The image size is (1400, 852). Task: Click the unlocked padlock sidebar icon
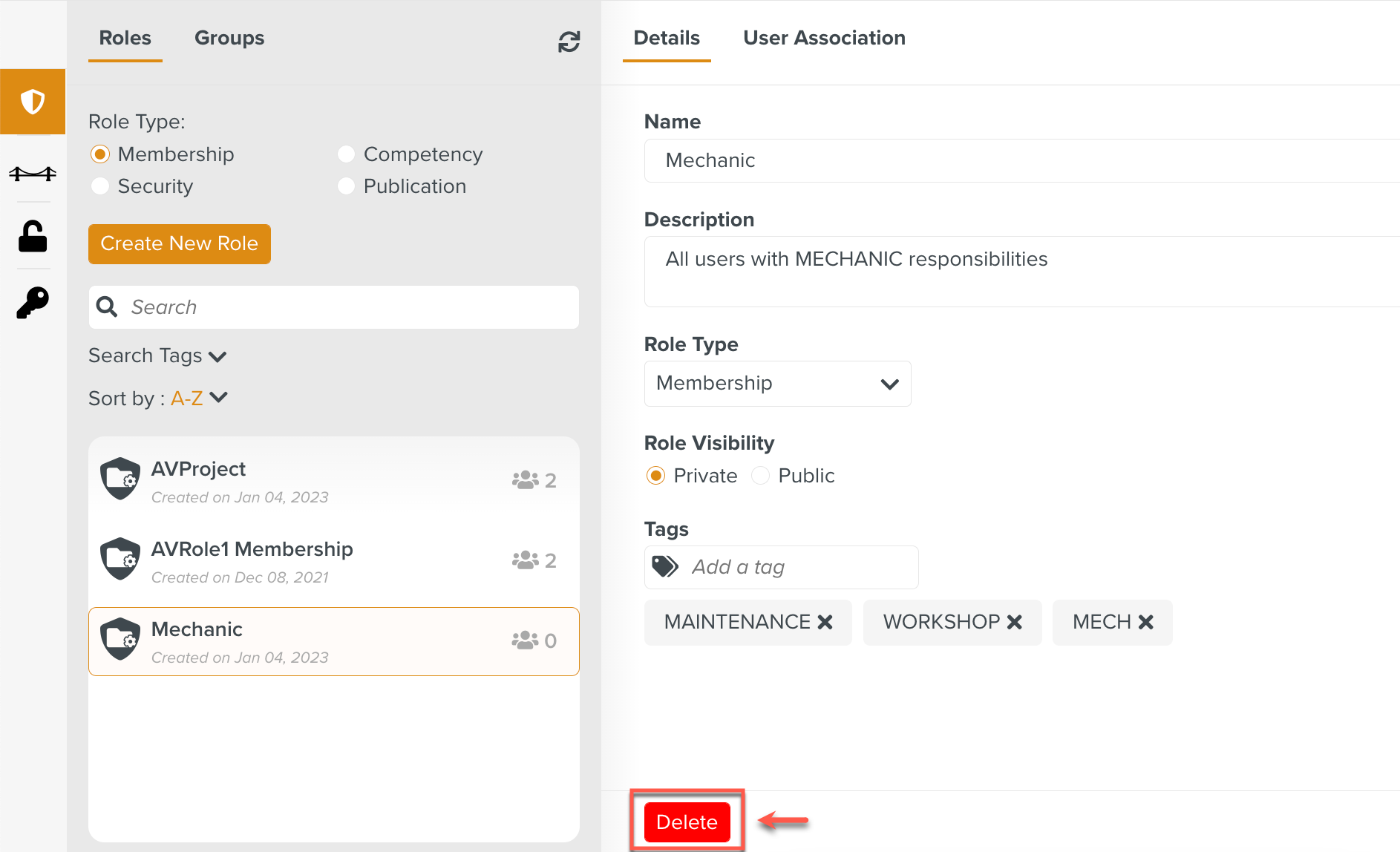point(33,237)
